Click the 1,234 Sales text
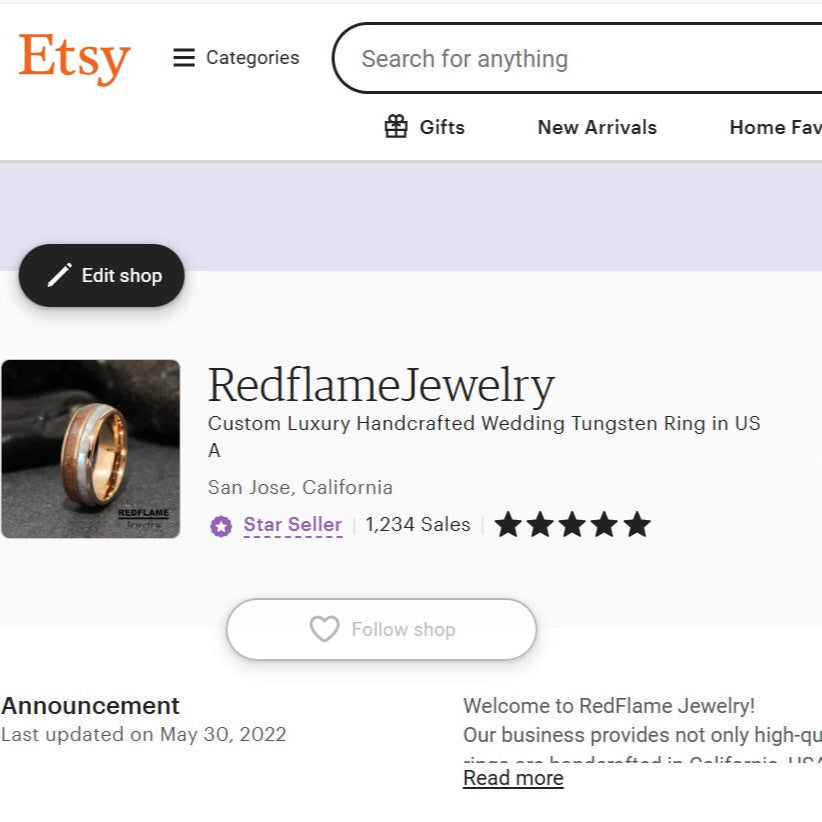 coord(418,525)
